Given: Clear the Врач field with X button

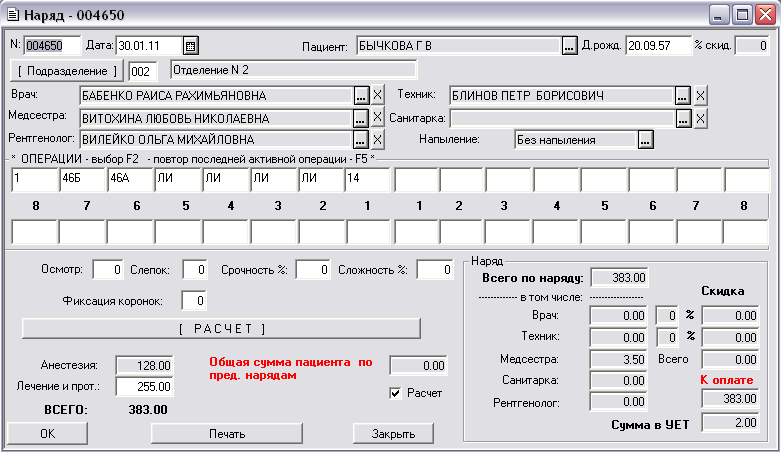Looking at the screenshot, I should click(378, 95).
